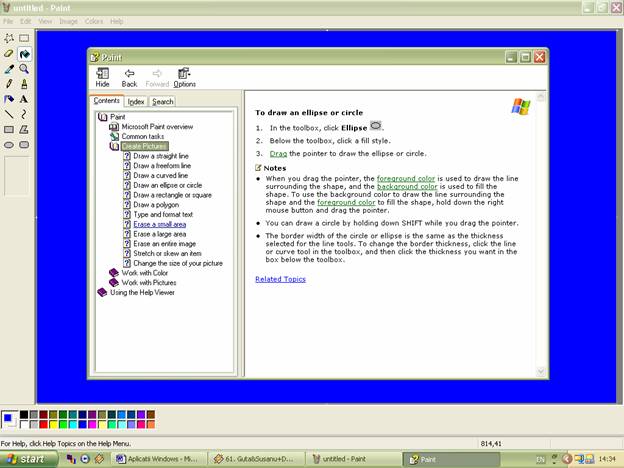This screenshot has height=468, width=624.
Task: Open the Erase a small area topic
Action: tap(160, 224)
